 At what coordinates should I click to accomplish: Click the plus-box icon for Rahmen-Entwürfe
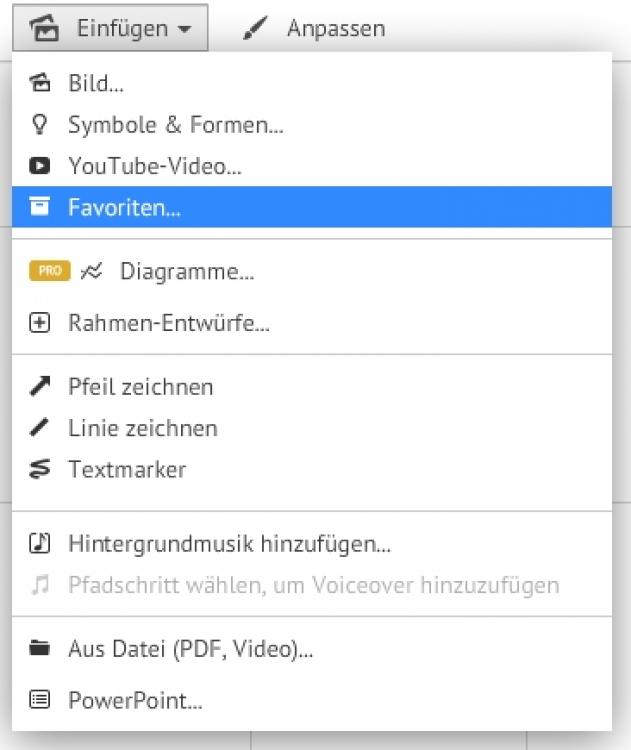coord(40,324)
